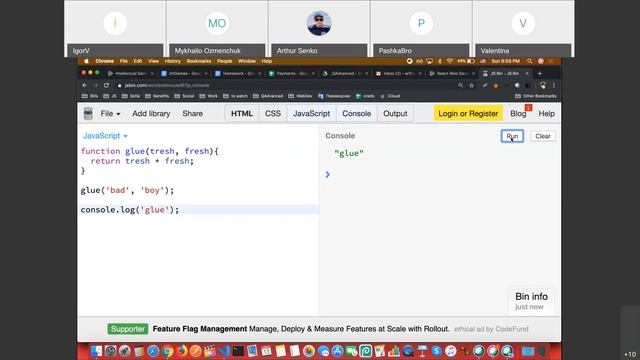Open Spotlight search in the menu bar
The height and width of the screenshot is (360, 640).
(529, 61)
